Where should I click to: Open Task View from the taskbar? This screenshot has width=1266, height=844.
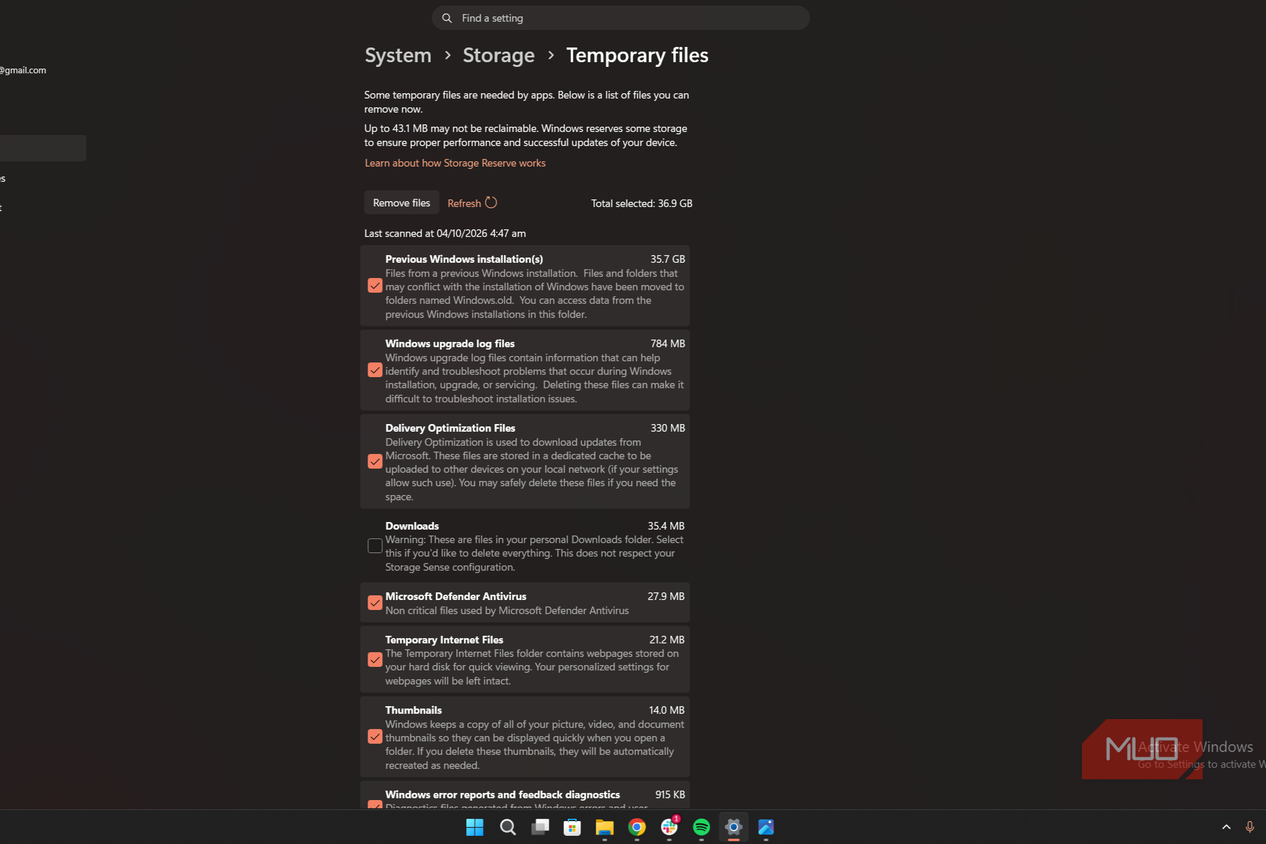pos(540,827)
